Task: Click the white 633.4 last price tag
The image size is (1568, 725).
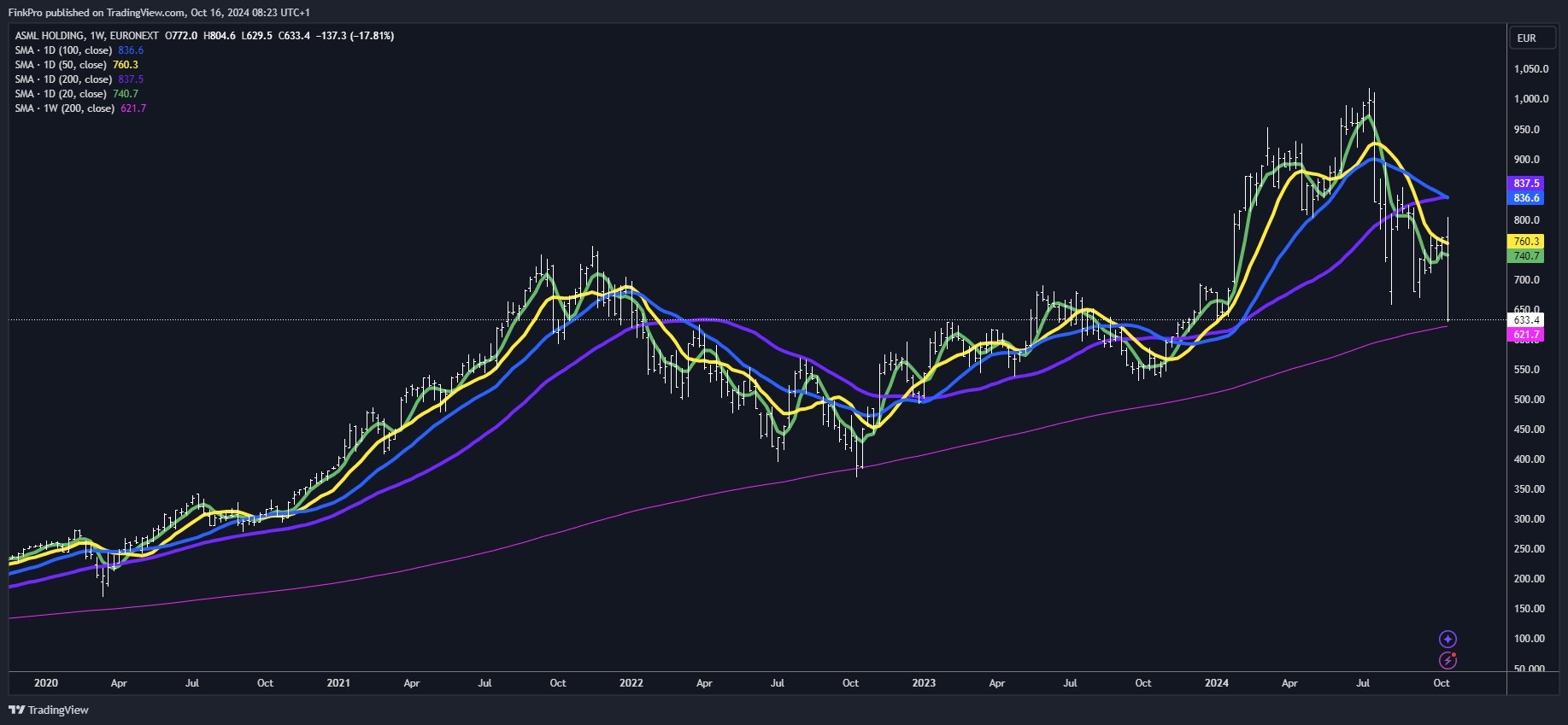Action: point(1526,320)
